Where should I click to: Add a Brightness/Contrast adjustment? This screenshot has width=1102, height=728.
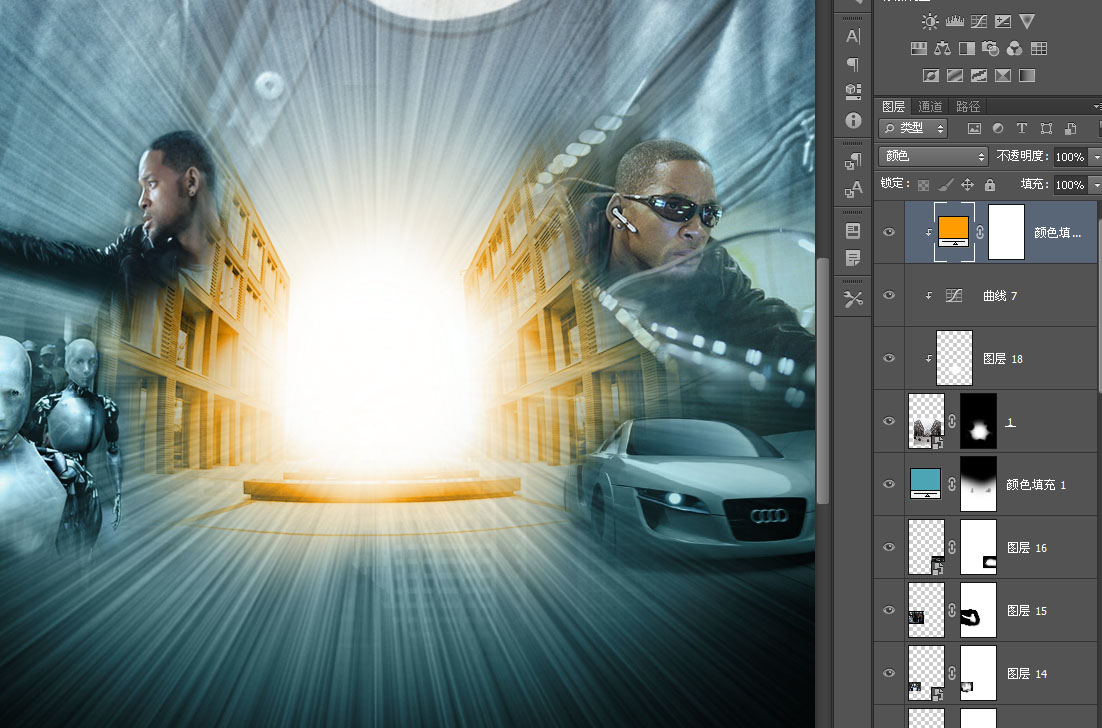point(930,22)
